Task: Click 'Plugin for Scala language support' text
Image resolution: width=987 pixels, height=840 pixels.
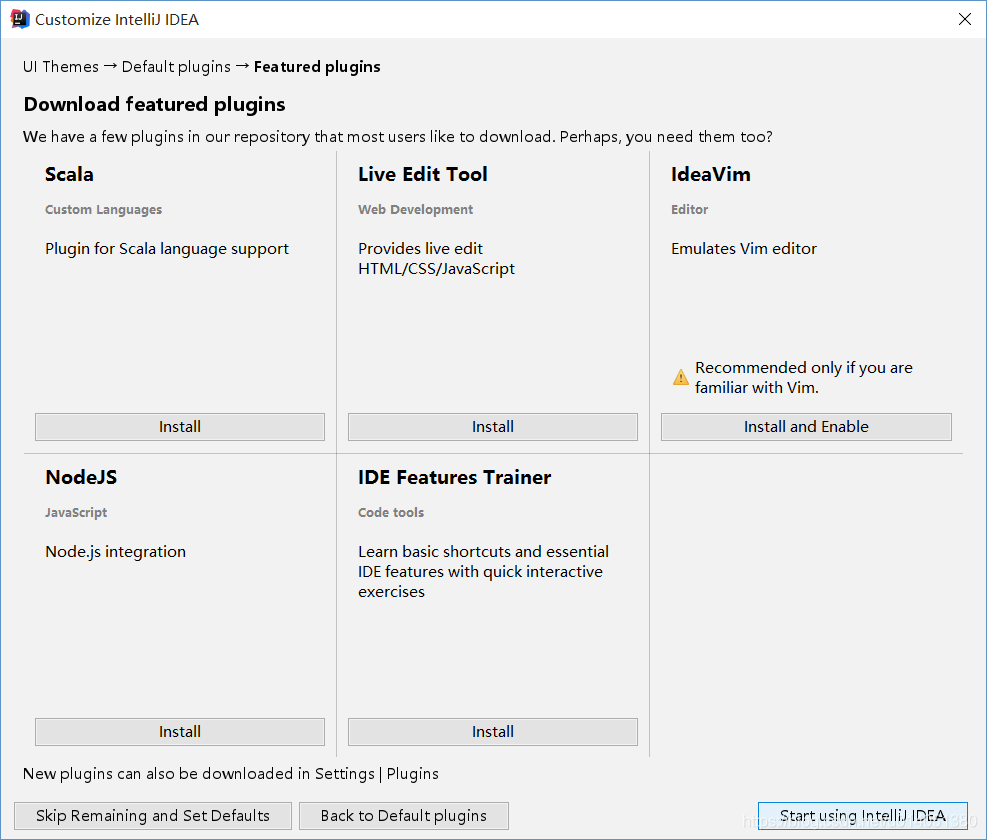Action: (167, 249)
